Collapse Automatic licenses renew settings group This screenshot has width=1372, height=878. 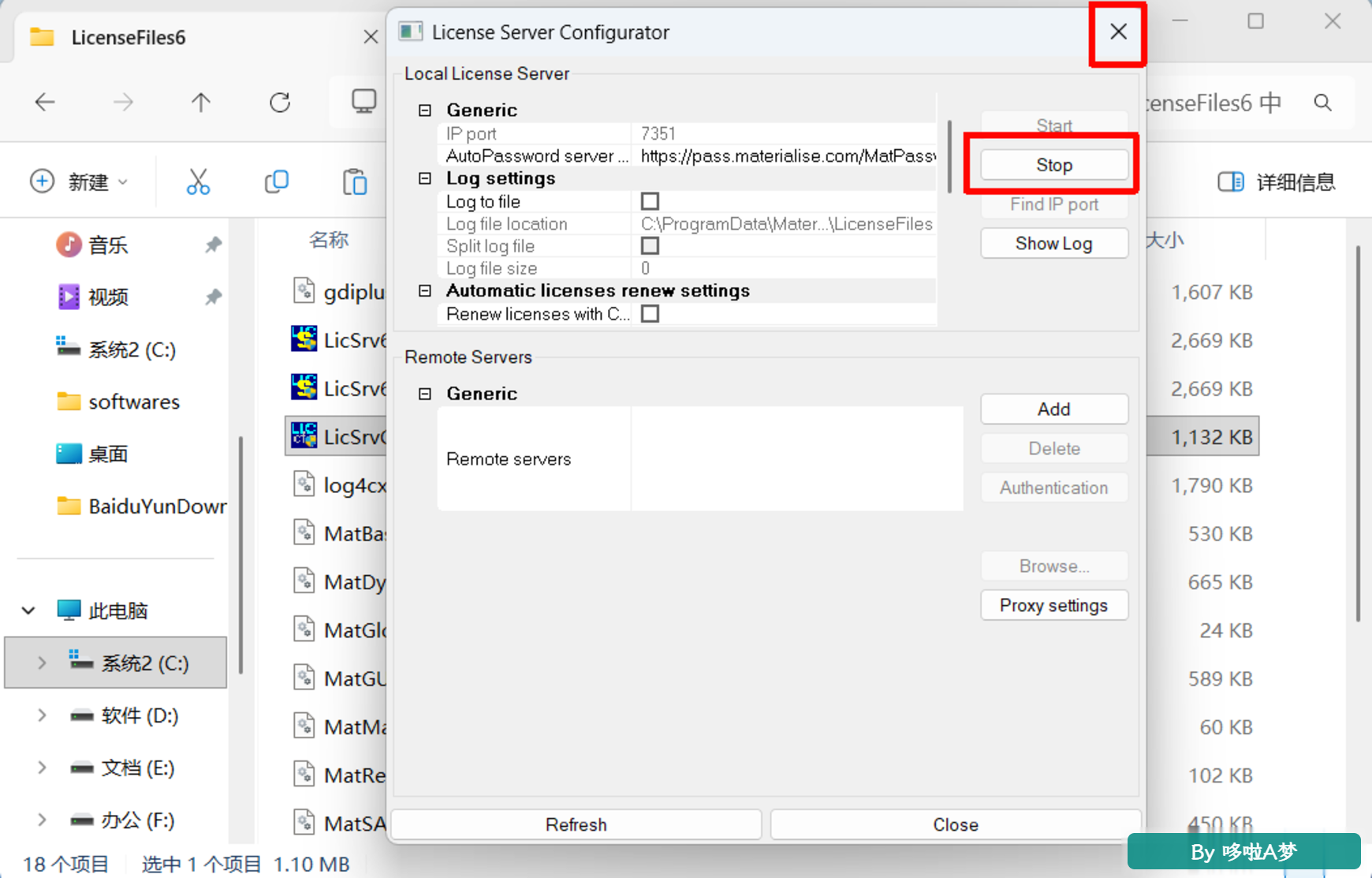425,291
